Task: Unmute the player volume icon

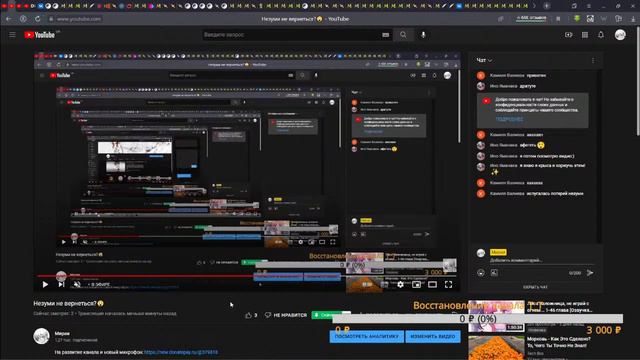Action: pyautogui.click(x=77, y=284)
